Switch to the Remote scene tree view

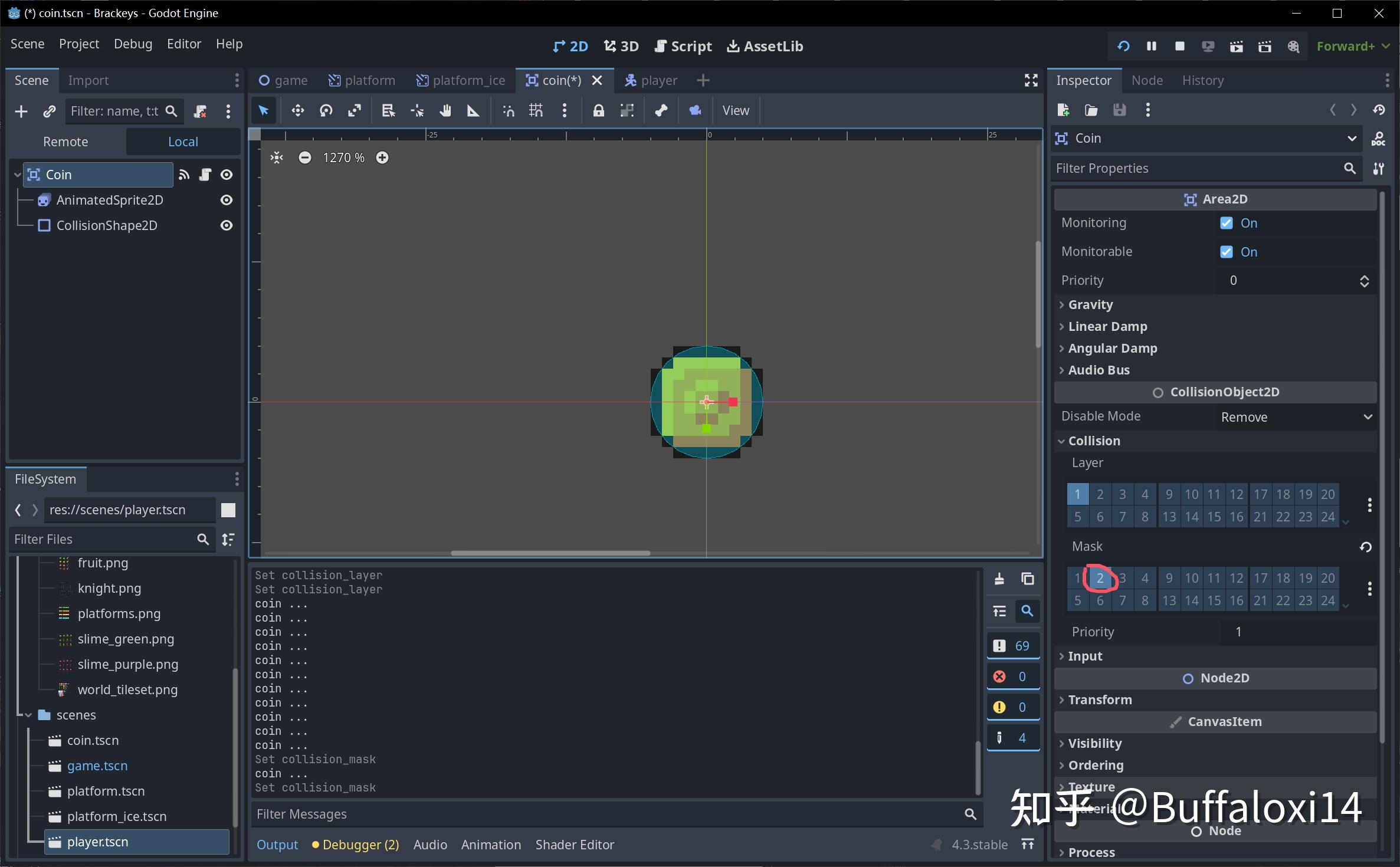[65, 142]
